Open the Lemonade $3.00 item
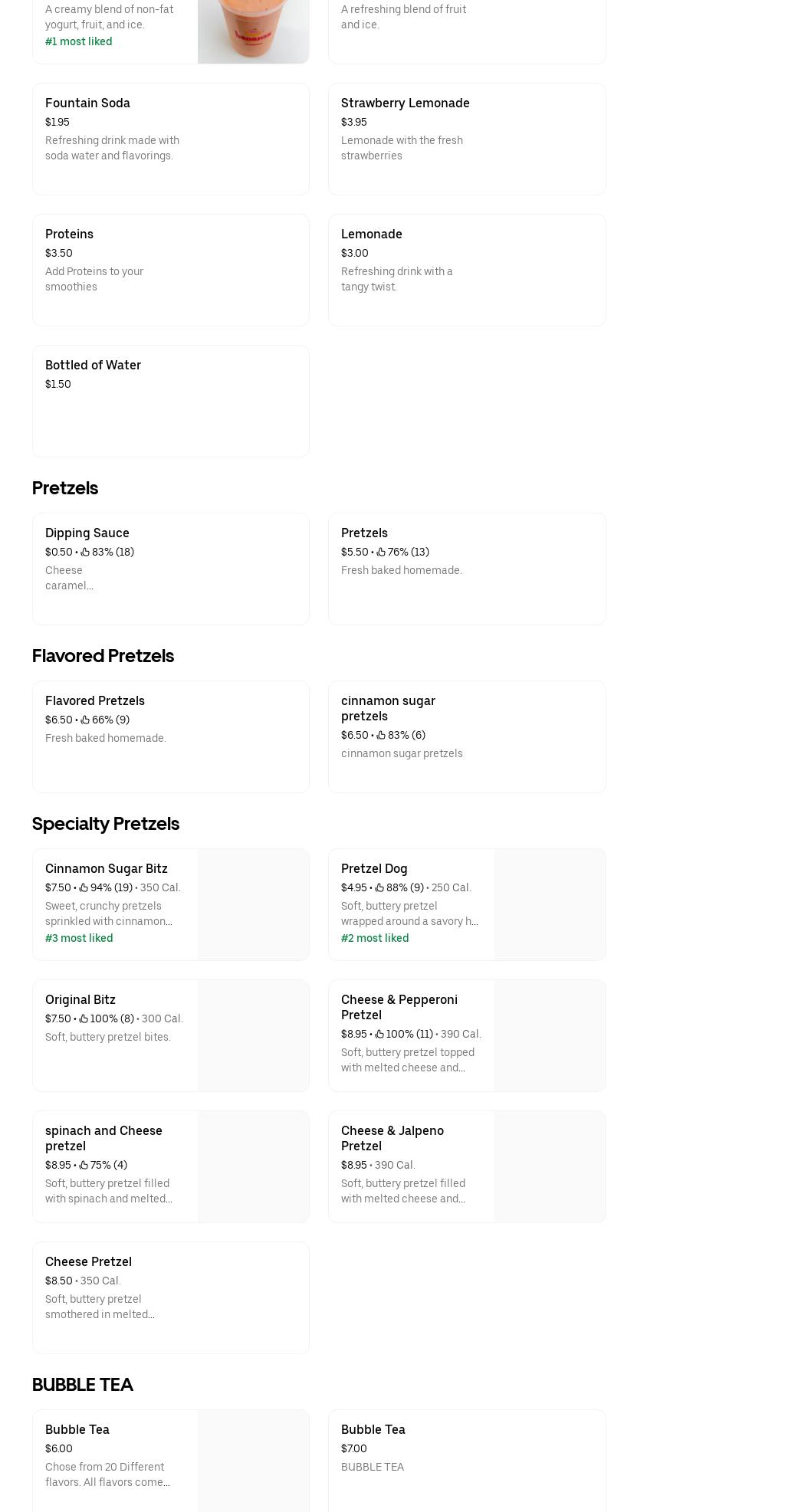This screenshot has width=785, height=1512. coord(466,270)
